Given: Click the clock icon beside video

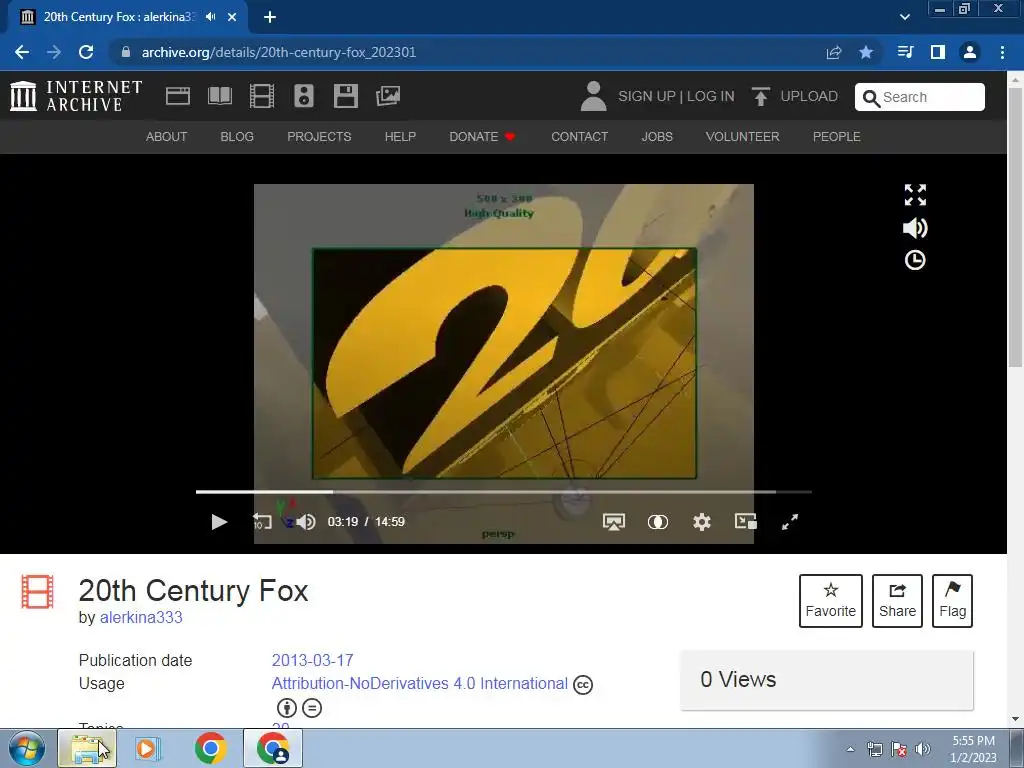Looking at the screenshot, I should pyautogui.click(x=915, y=260).
